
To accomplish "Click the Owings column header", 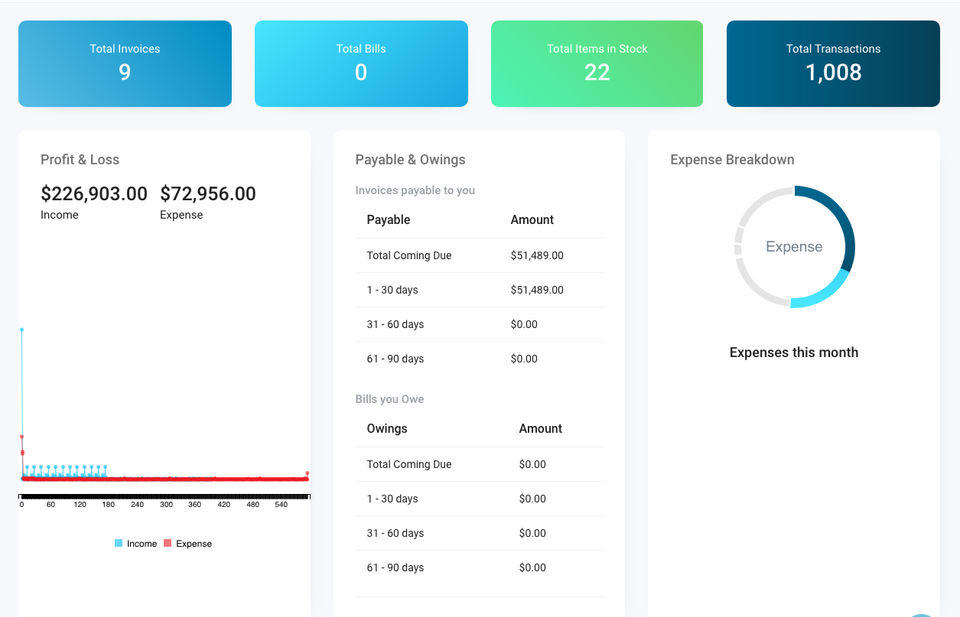I will click(x=387, y=428).
